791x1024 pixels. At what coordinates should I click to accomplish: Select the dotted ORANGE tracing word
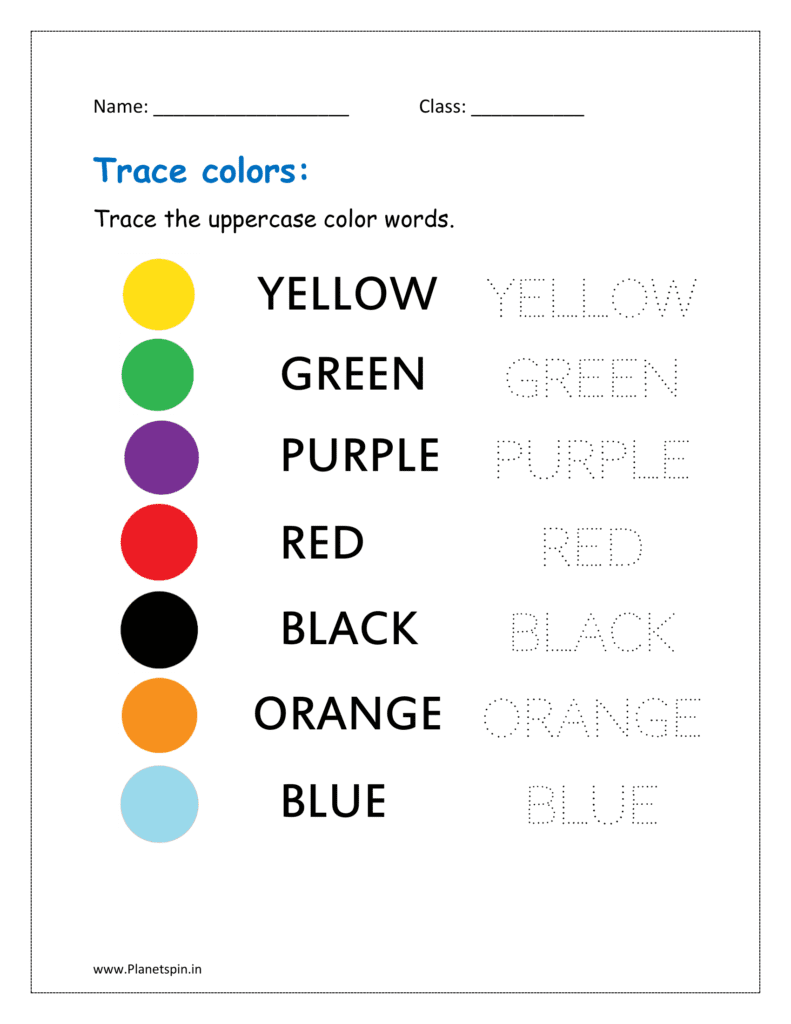tap(591, 717)
